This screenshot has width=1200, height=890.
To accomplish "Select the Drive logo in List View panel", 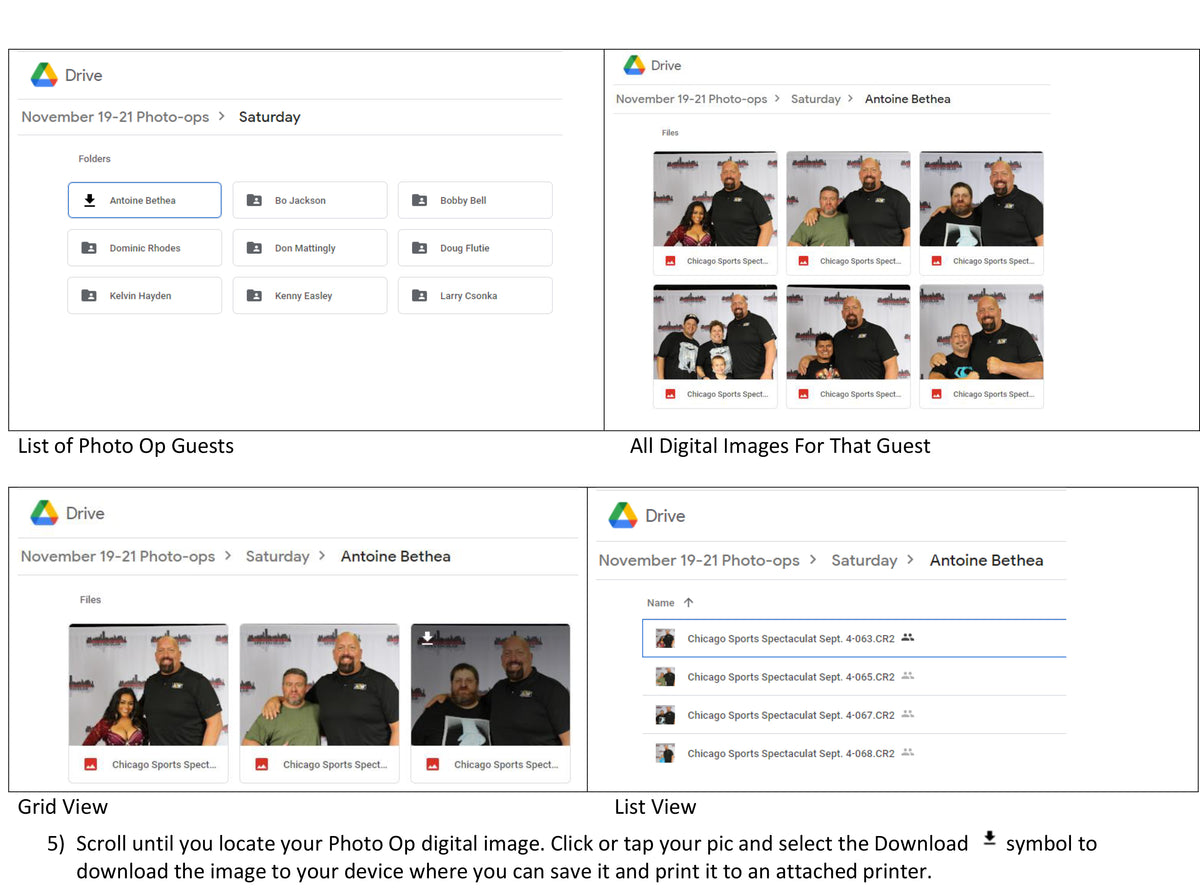I will coord(623,516).
